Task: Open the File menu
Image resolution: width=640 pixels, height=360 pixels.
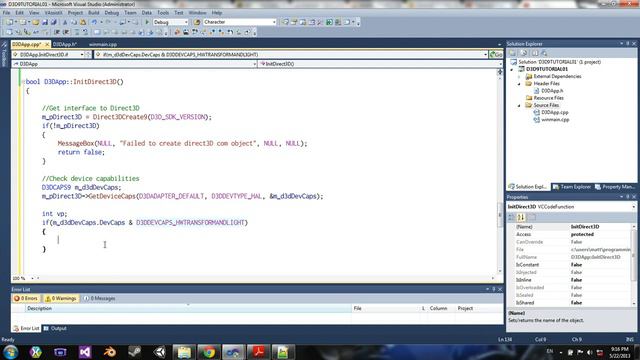Action: [x=7, y=13]
